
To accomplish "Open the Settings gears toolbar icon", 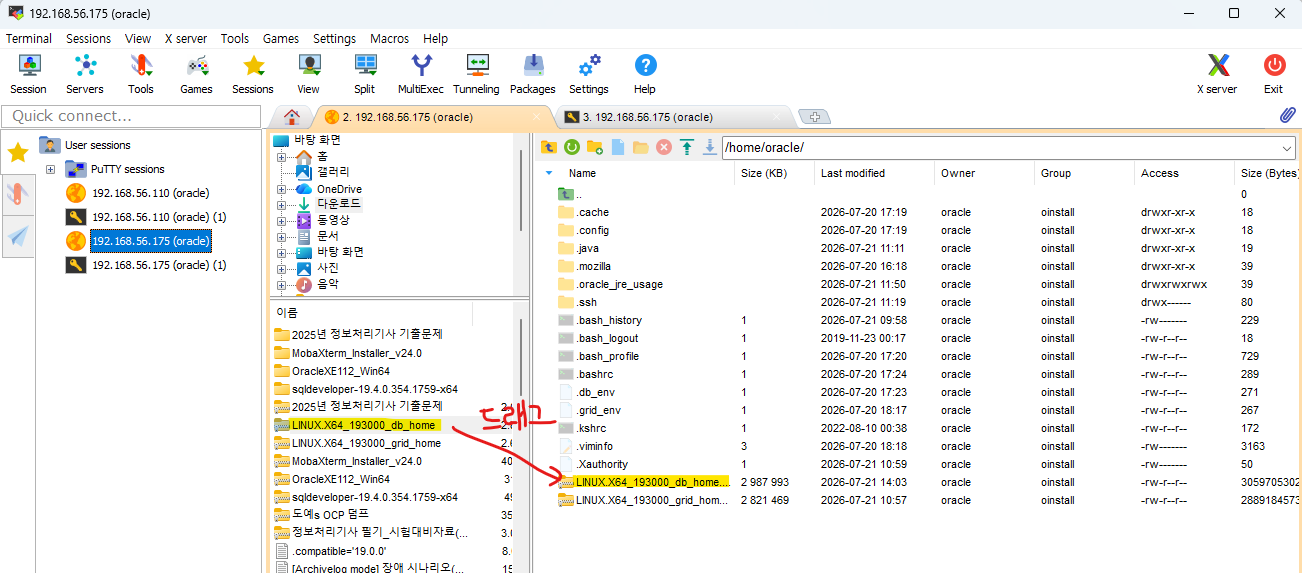I will coord(589,74).
